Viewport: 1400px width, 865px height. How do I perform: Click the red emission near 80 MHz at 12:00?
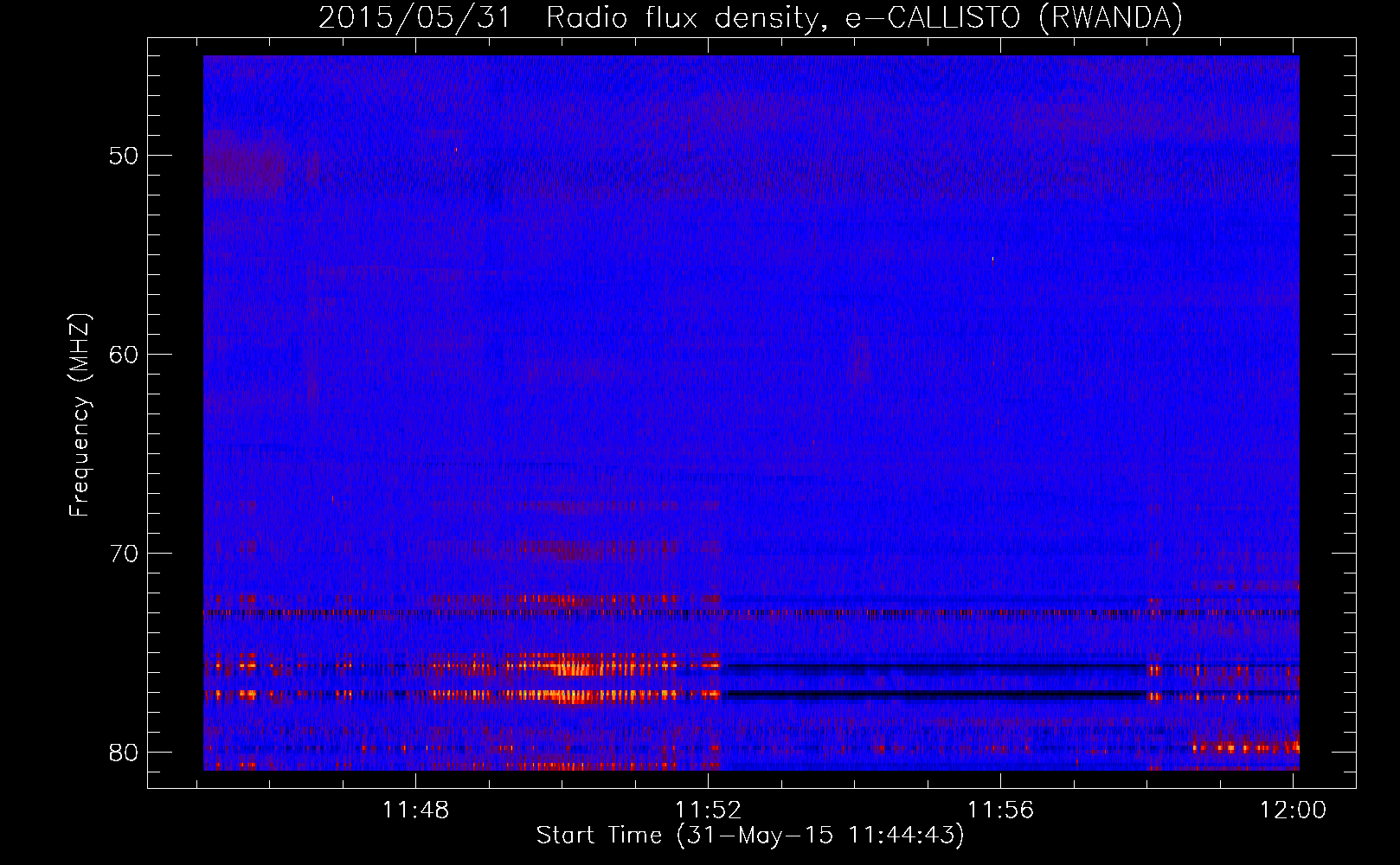point(1246,747)
